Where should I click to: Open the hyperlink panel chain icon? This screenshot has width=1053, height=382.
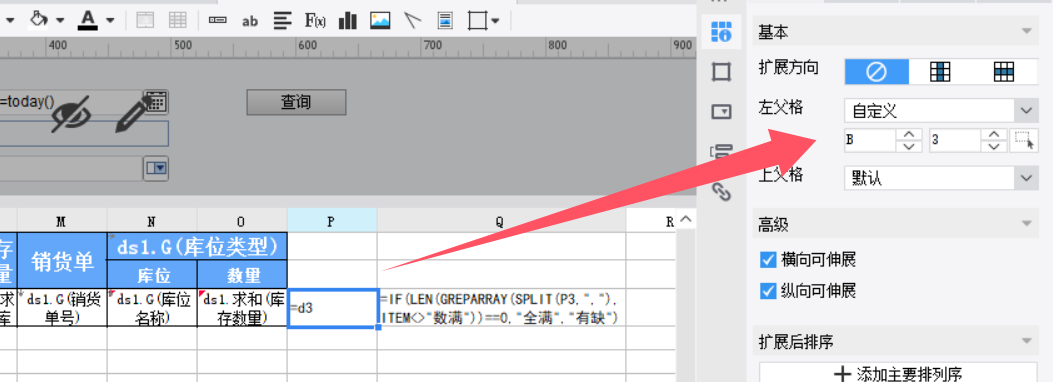coord(721,192)
